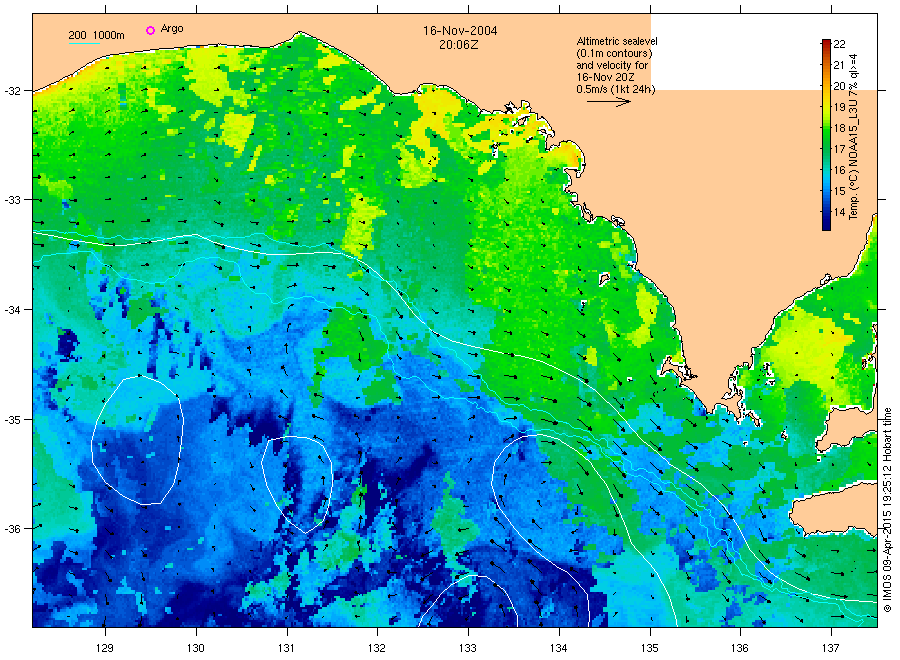
Task: Click the '-33' latitude axis label
Action: pyautogui.click(x=13, y=200)
